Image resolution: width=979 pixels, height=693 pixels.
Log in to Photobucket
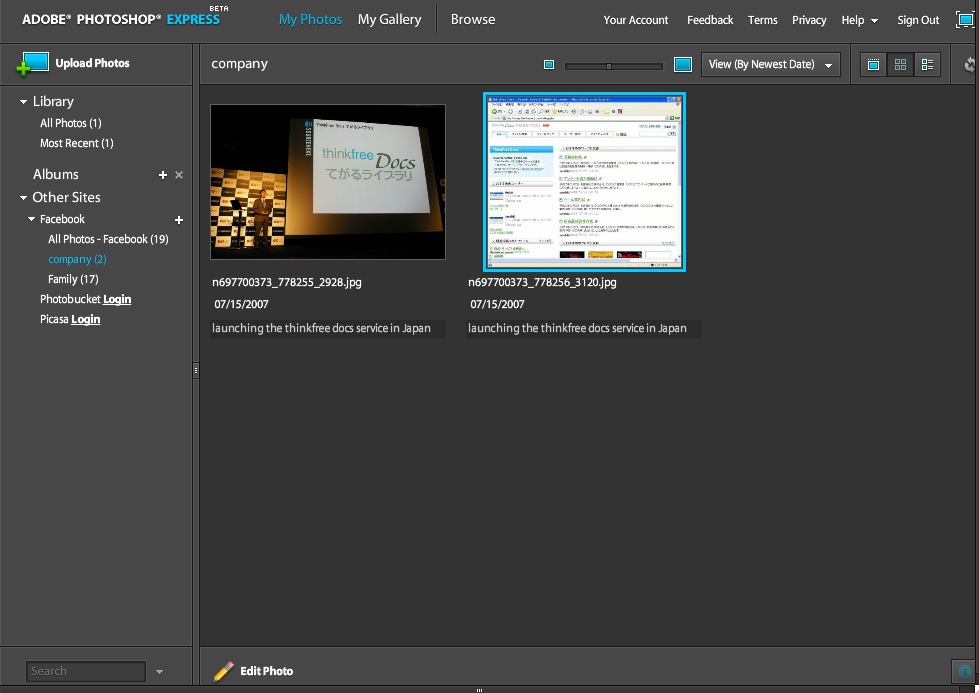[117, 299]
